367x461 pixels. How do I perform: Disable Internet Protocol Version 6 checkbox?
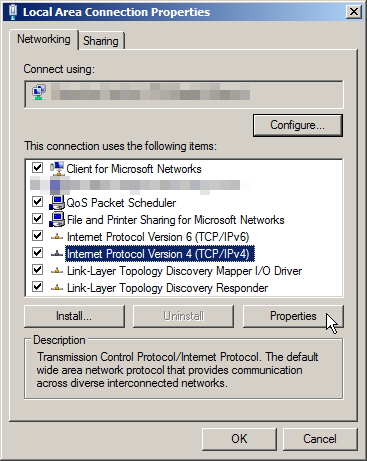tap(37, 236)
